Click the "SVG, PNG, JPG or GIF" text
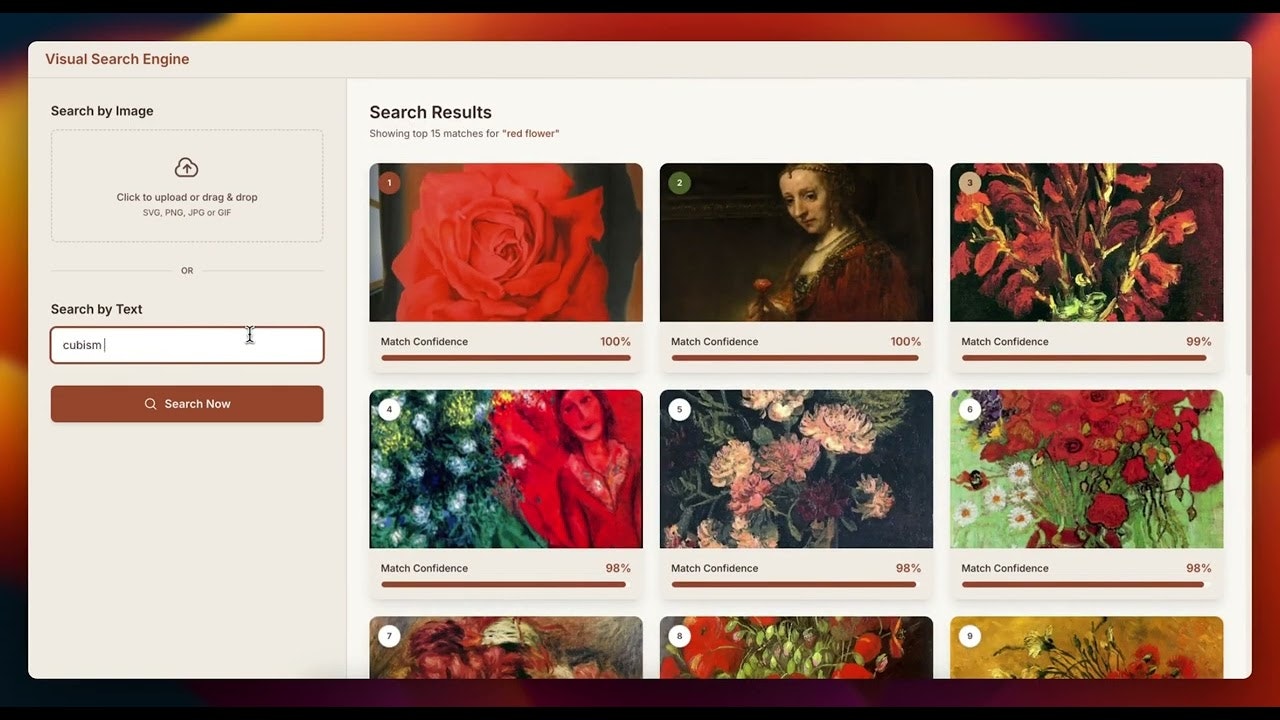 pos(187,213)
